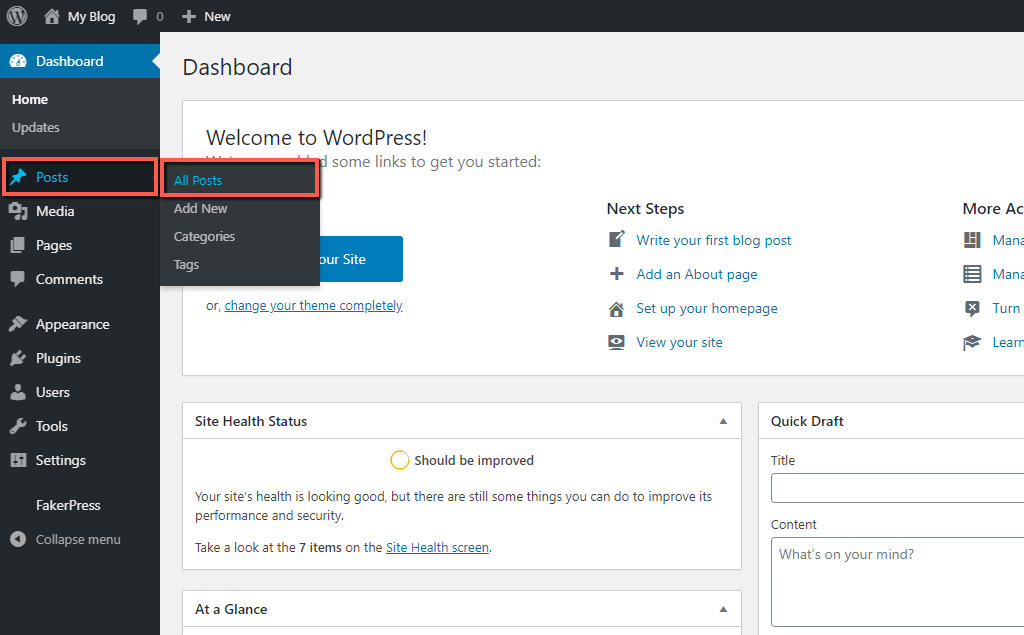
Task: Collapse the Site Health Status panel
Action: coord(723,421)
